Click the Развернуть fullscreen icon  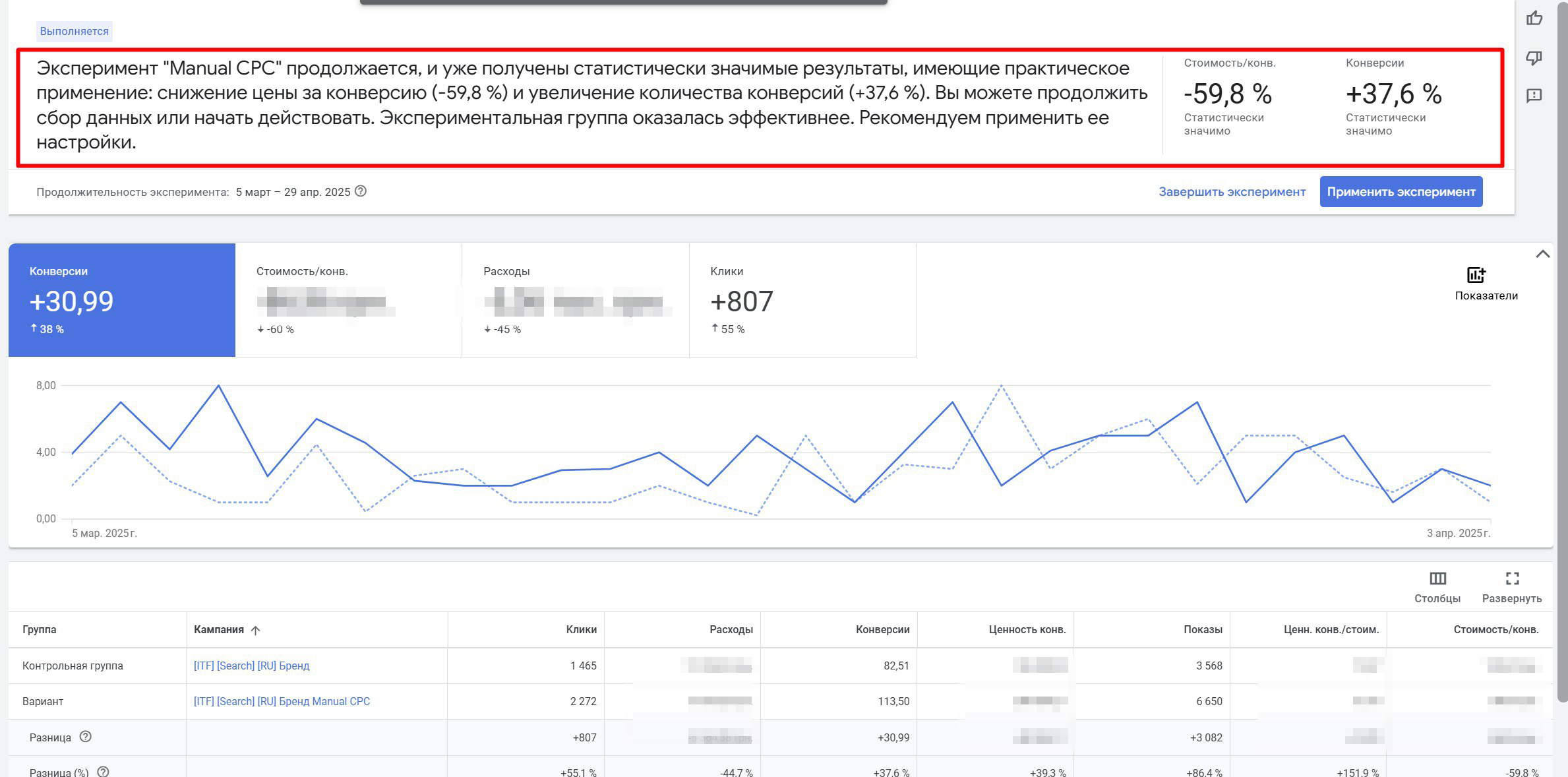point(1512,579)
